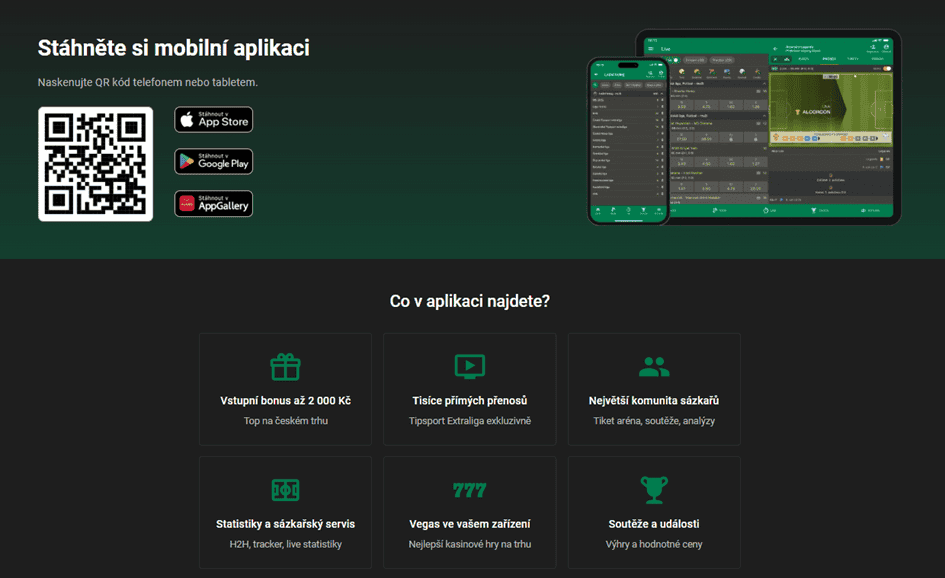Click the phone app mockup image
Viewport: 945px width, 578px height.
coord(628,140)
